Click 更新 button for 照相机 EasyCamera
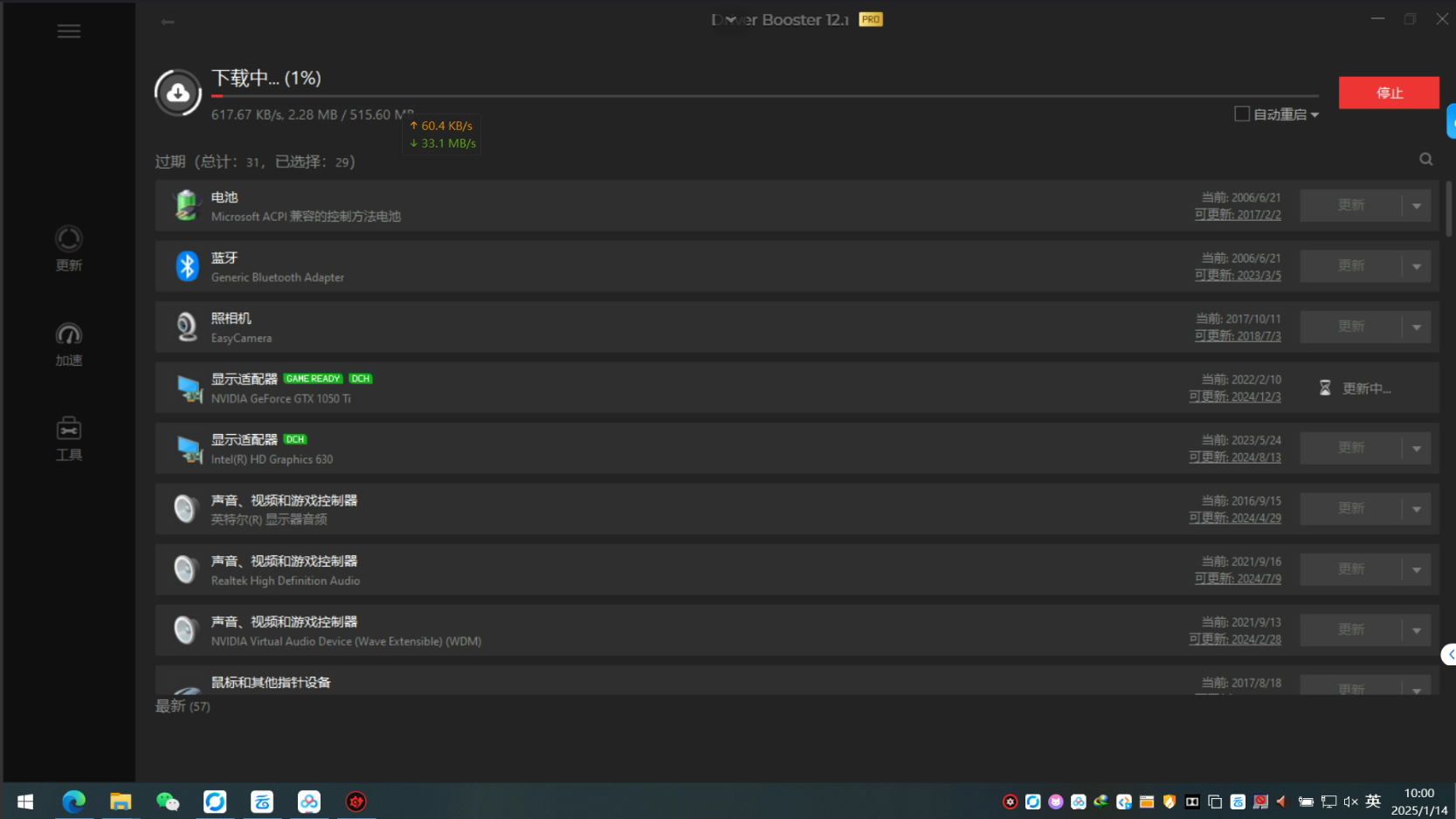1456x819 pixels. point(1351,327)
